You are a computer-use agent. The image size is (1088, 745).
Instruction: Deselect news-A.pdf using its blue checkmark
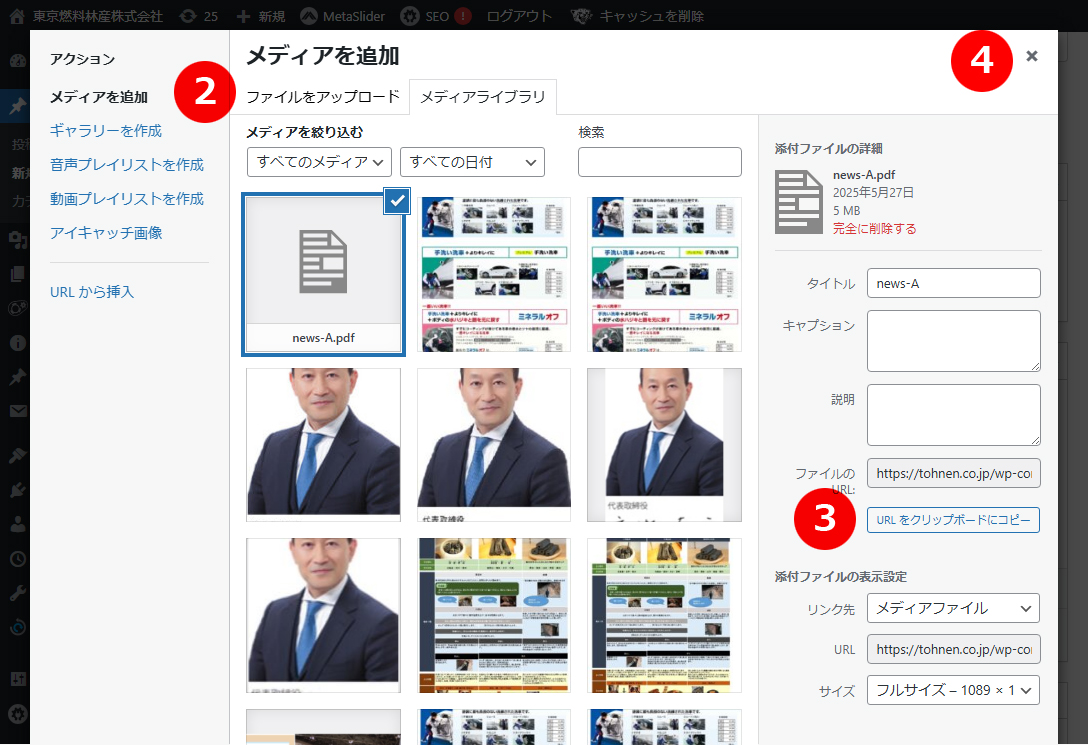397,201
